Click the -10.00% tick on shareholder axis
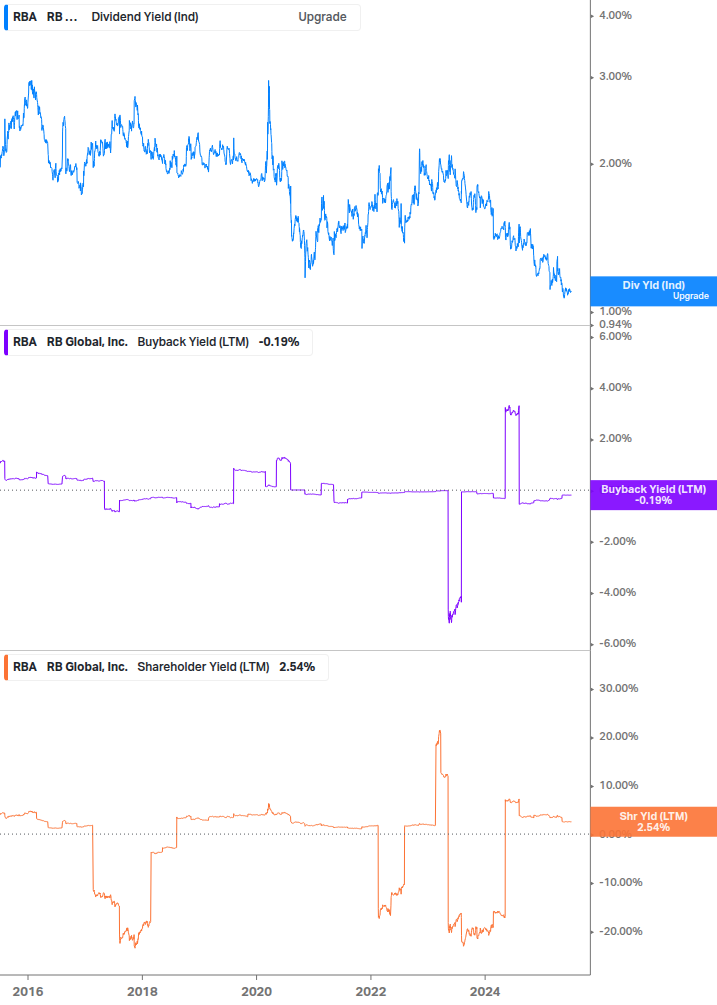This screenshot has width=717, height=1005. tap(621, 883)
